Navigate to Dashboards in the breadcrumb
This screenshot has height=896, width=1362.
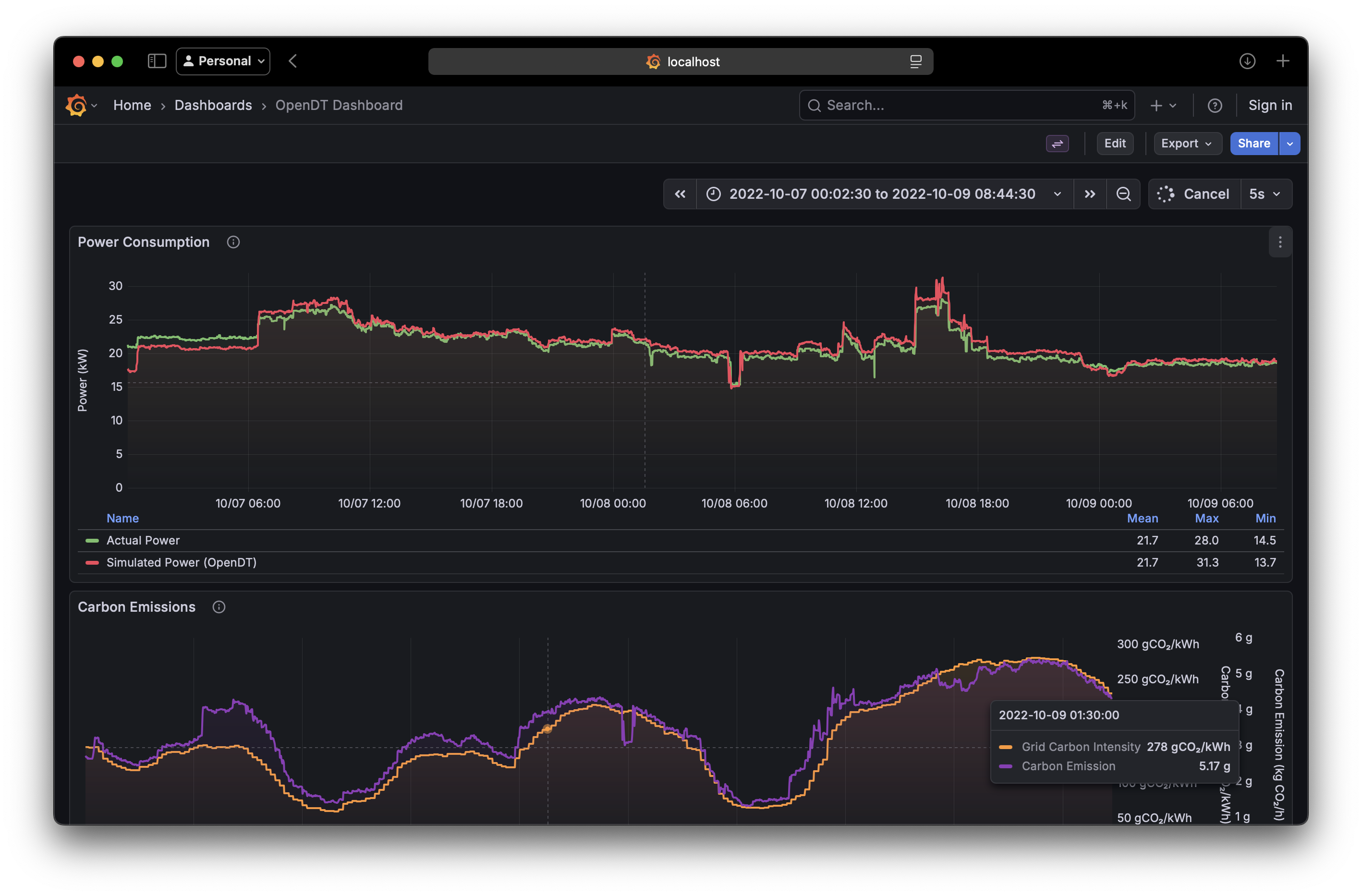pyautogui.click(x=213, y=105)
